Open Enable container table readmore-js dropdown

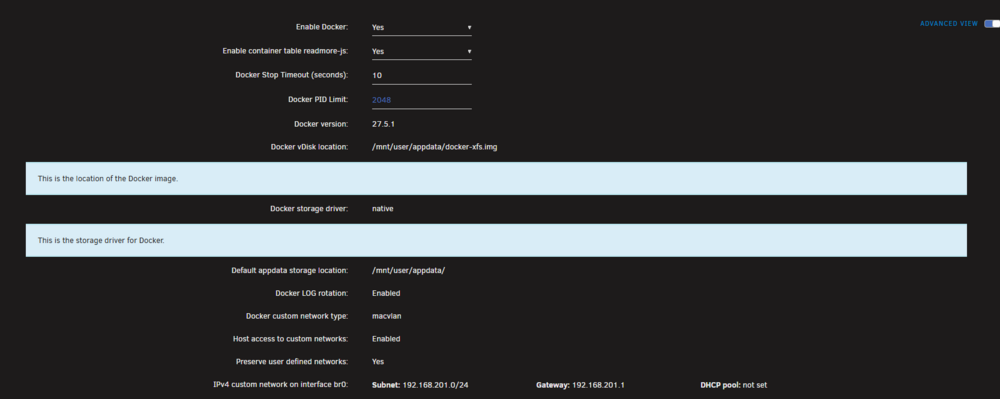click(x=422, y=51)
